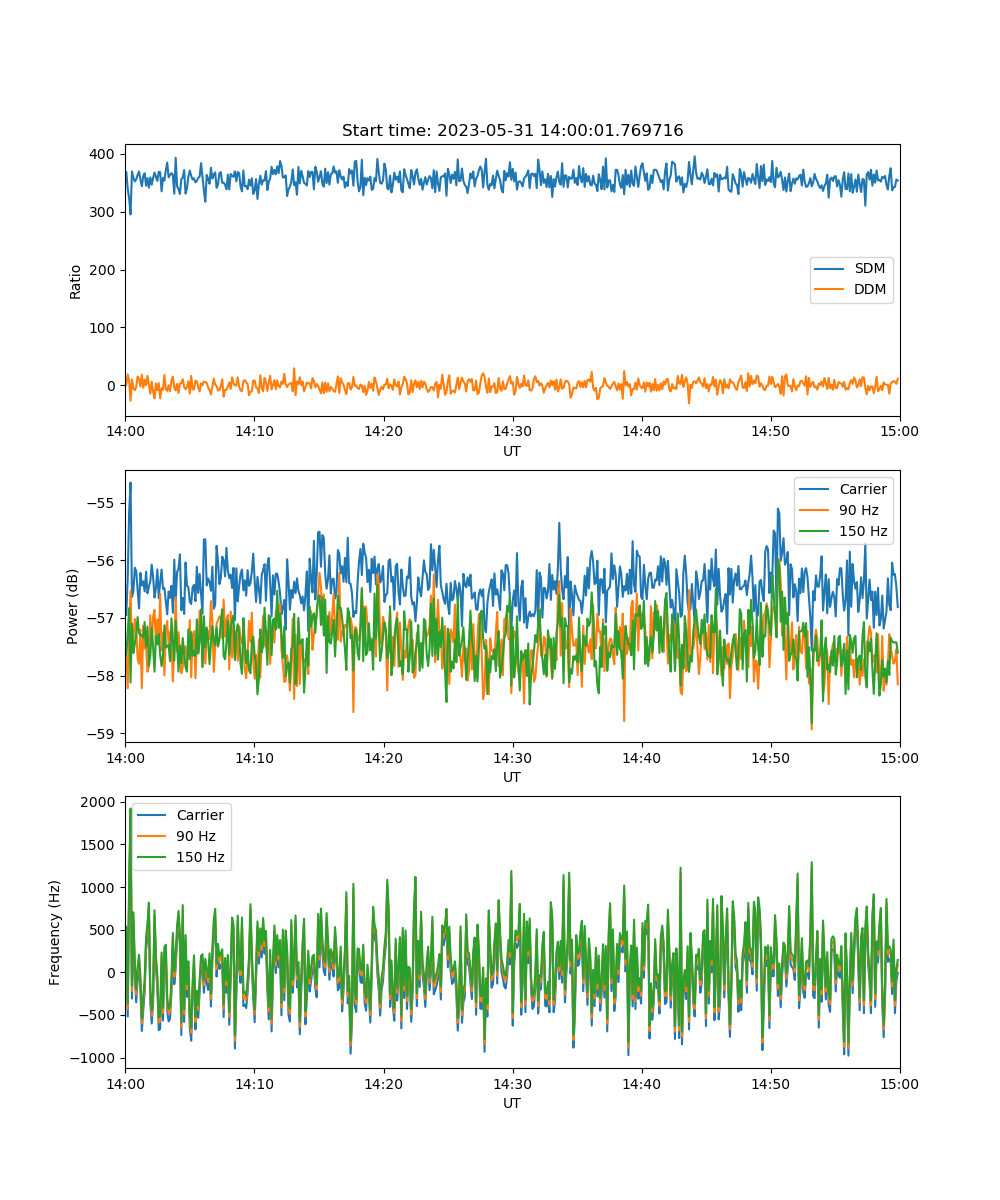Click the 90 Hz legend entry in Power plot
Screen dimensions: 1000x1200
point(838,510)
